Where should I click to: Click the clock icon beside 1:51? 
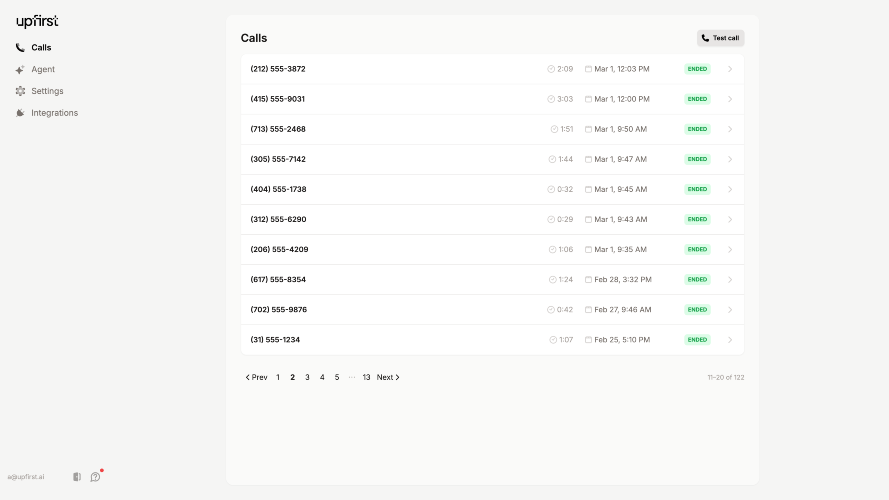point(554,129)
